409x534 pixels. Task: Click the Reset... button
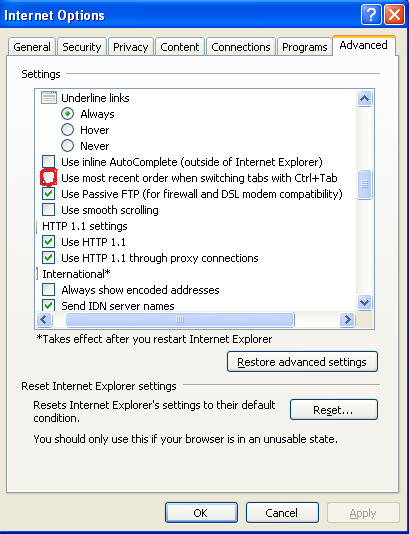(x=333, y=410)
